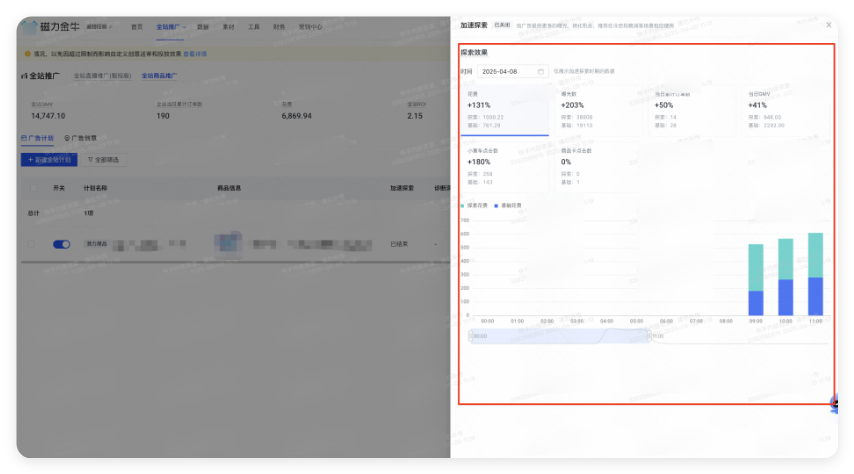Check the select-all checkbox in table header

click(x=30, y=187)
